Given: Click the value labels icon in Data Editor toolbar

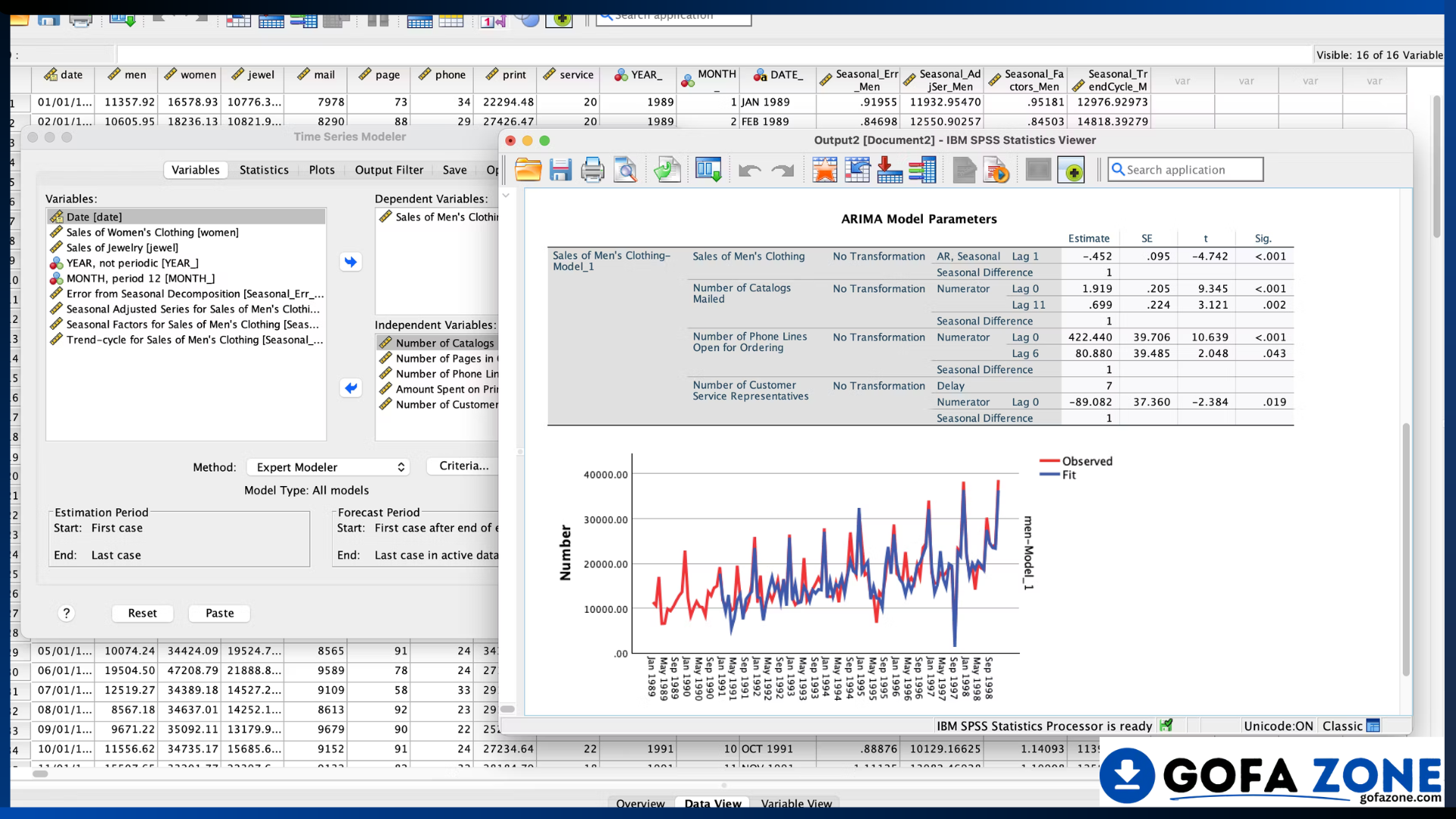Looking at the screenshot, I should pos(493,20).
